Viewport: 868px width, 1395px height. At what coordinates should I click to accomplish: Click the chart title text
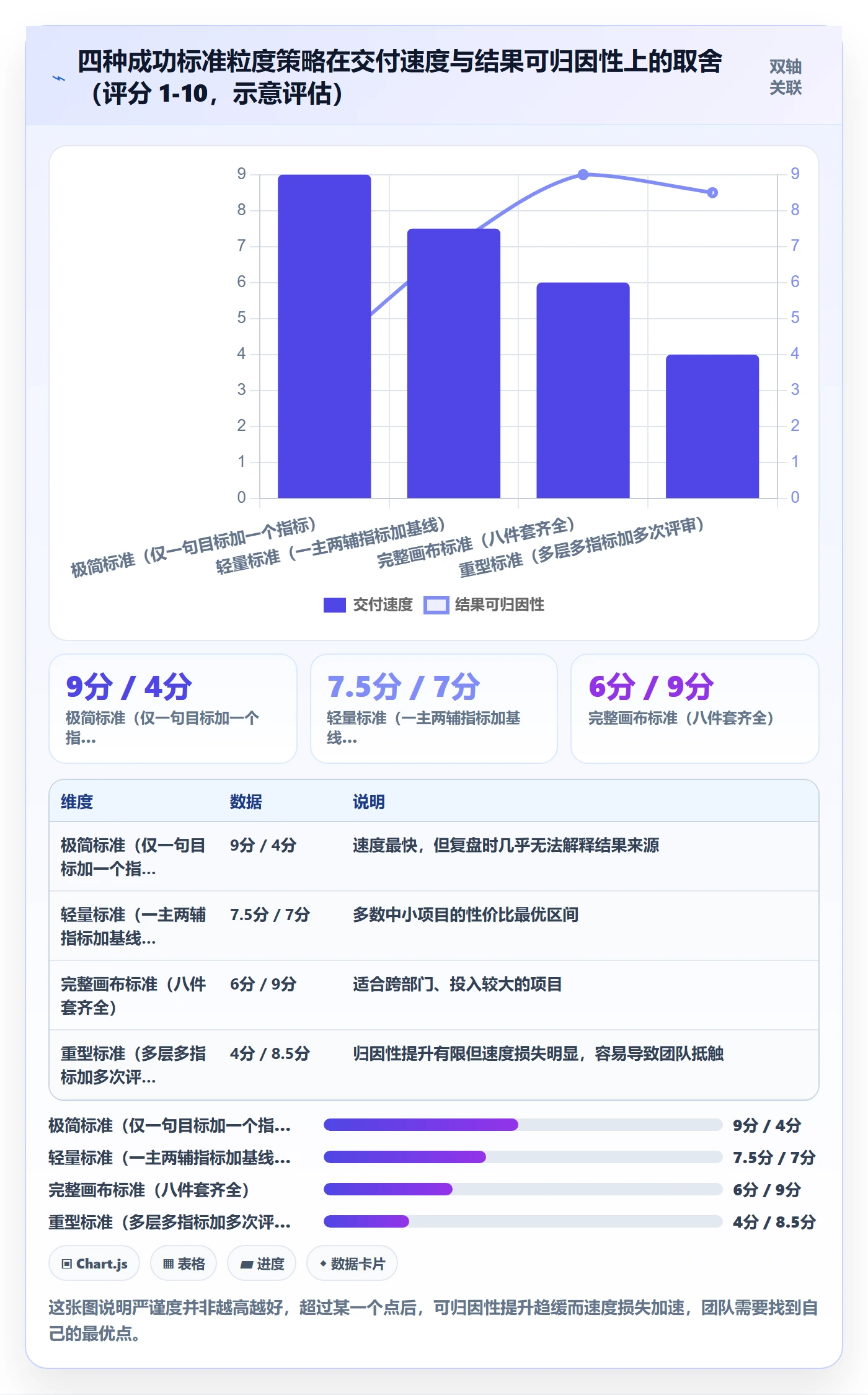tap(399, 77)
